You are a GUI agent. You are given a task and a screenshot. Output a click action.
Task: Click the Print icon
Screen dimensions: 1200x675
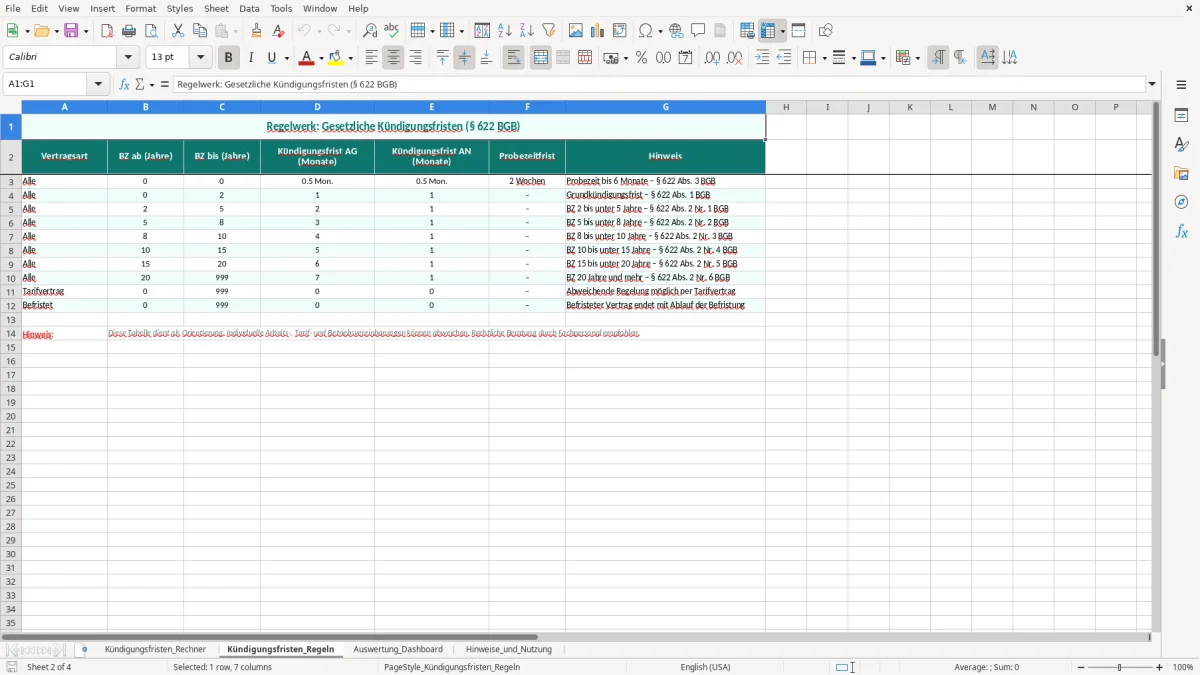(129, 31)
